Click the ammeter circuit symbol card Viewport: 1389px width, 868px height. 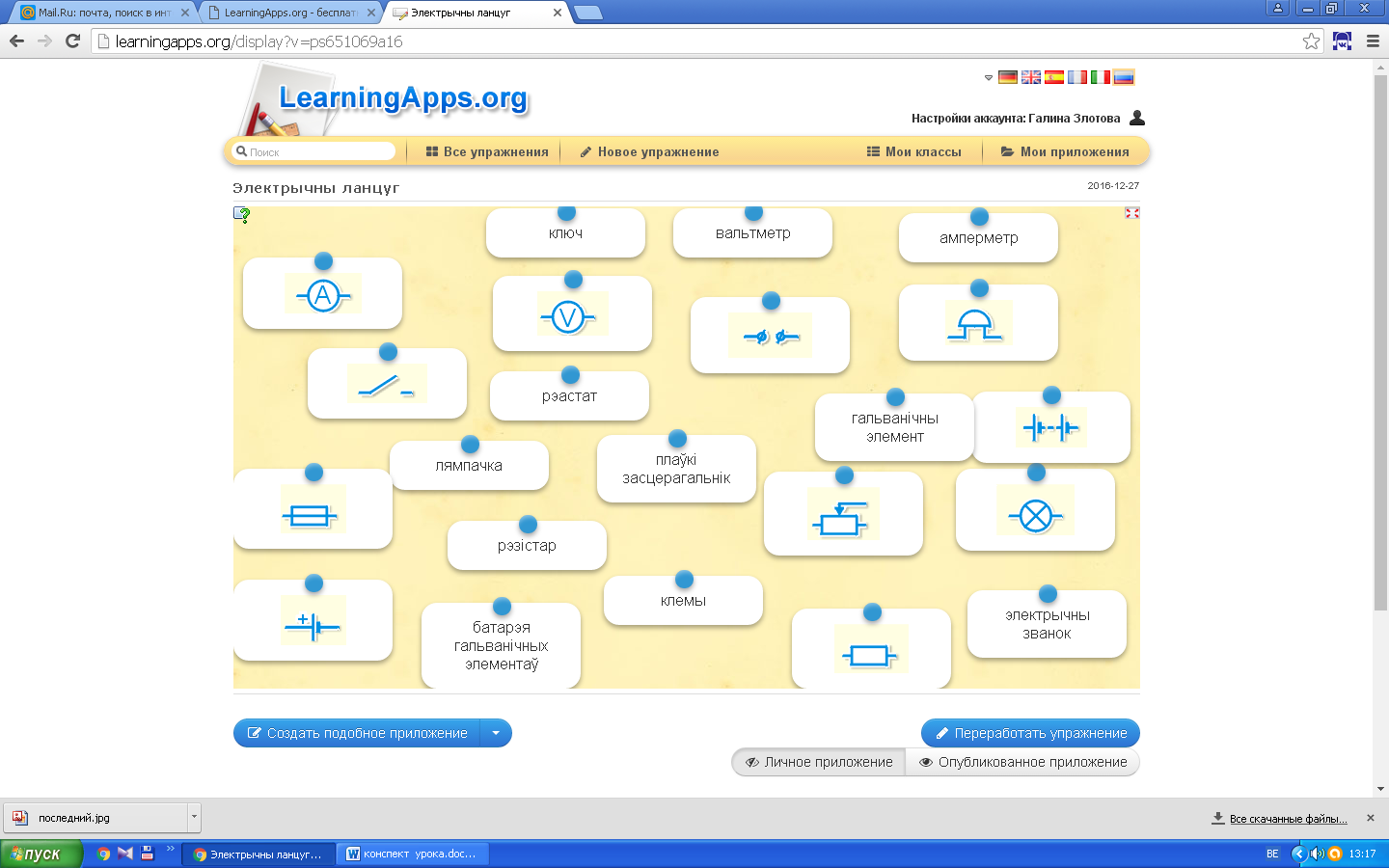pyautogui.click(x=322, y=295)
